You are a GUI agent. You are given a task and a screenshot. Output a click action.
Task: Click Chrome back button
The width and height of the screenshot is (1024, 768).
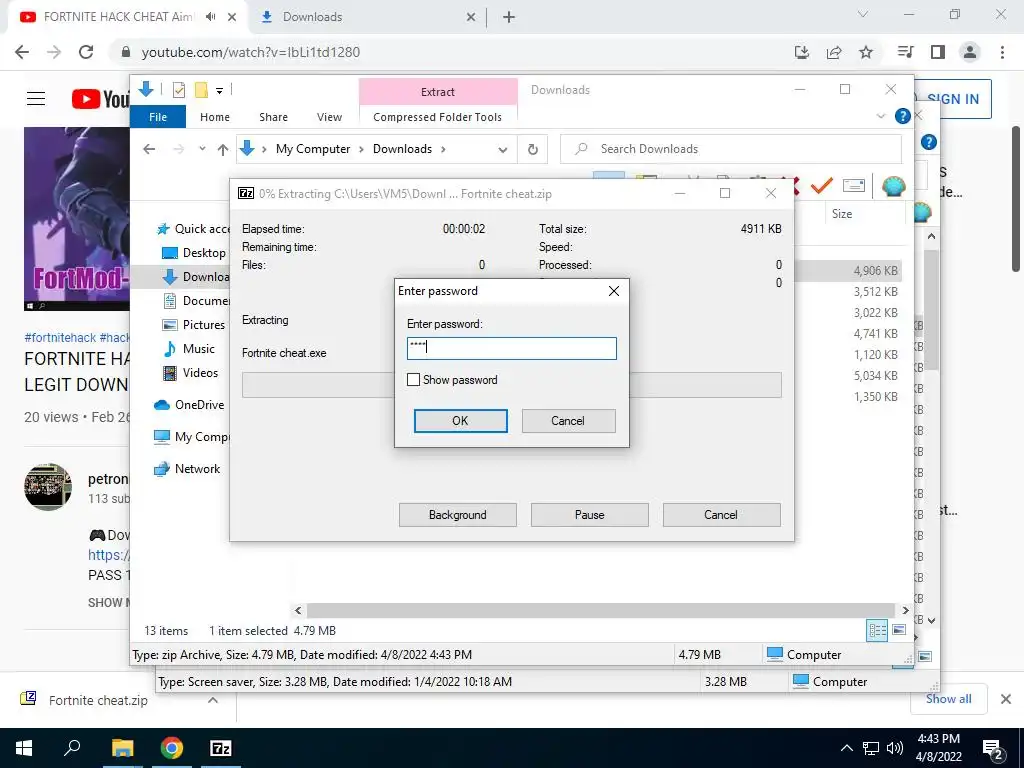22,52
